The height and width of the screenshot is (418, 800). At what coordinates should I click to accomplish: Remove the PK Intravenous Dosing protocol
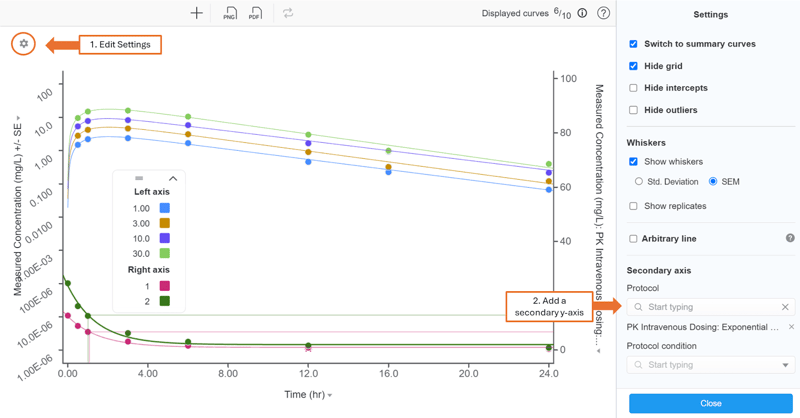[x=791, y=327]
